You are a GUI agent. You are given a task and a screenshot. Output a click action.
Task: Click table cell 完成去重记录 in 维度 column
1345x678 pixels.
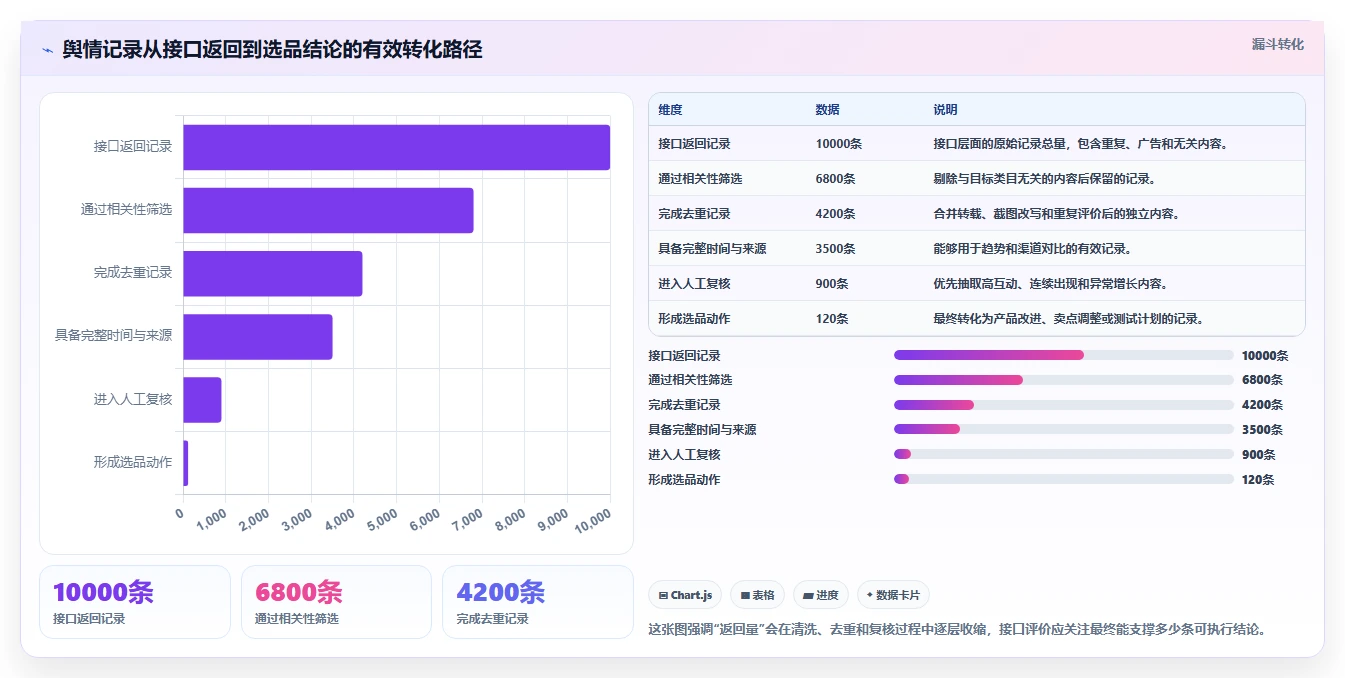click(x=694, y=214)
